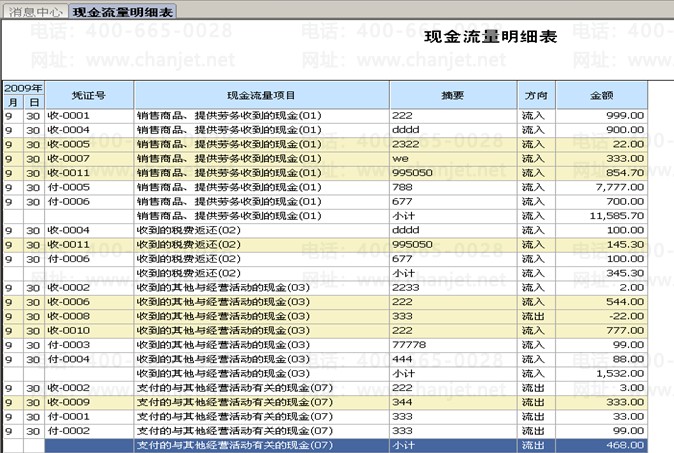This screenshot has height=453, width=674.
Task: Select voucher cell 收-0010
Action: [89, 331]
